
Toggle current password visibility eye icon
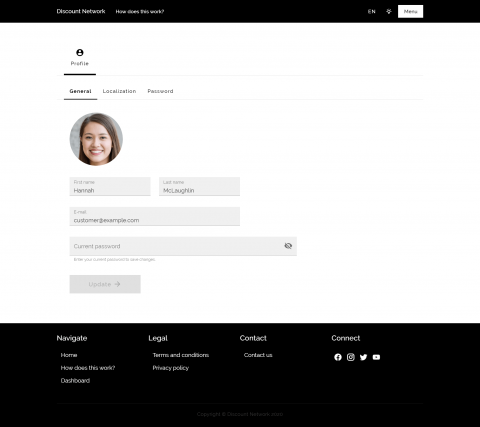pyautogui.click(x=288, y=246)
